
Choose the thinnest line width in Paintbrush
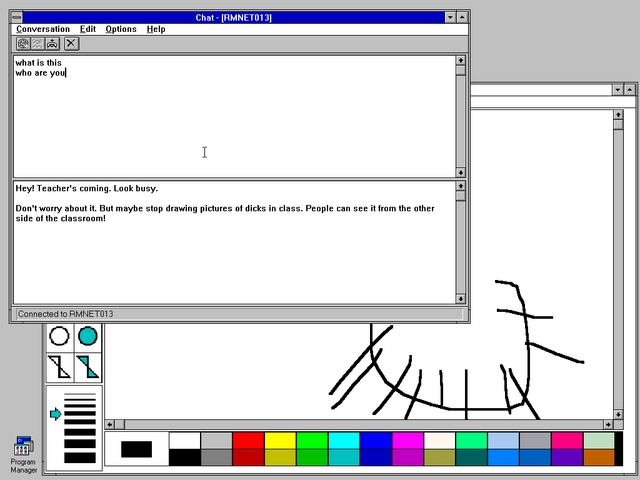[x=80, y=394]
